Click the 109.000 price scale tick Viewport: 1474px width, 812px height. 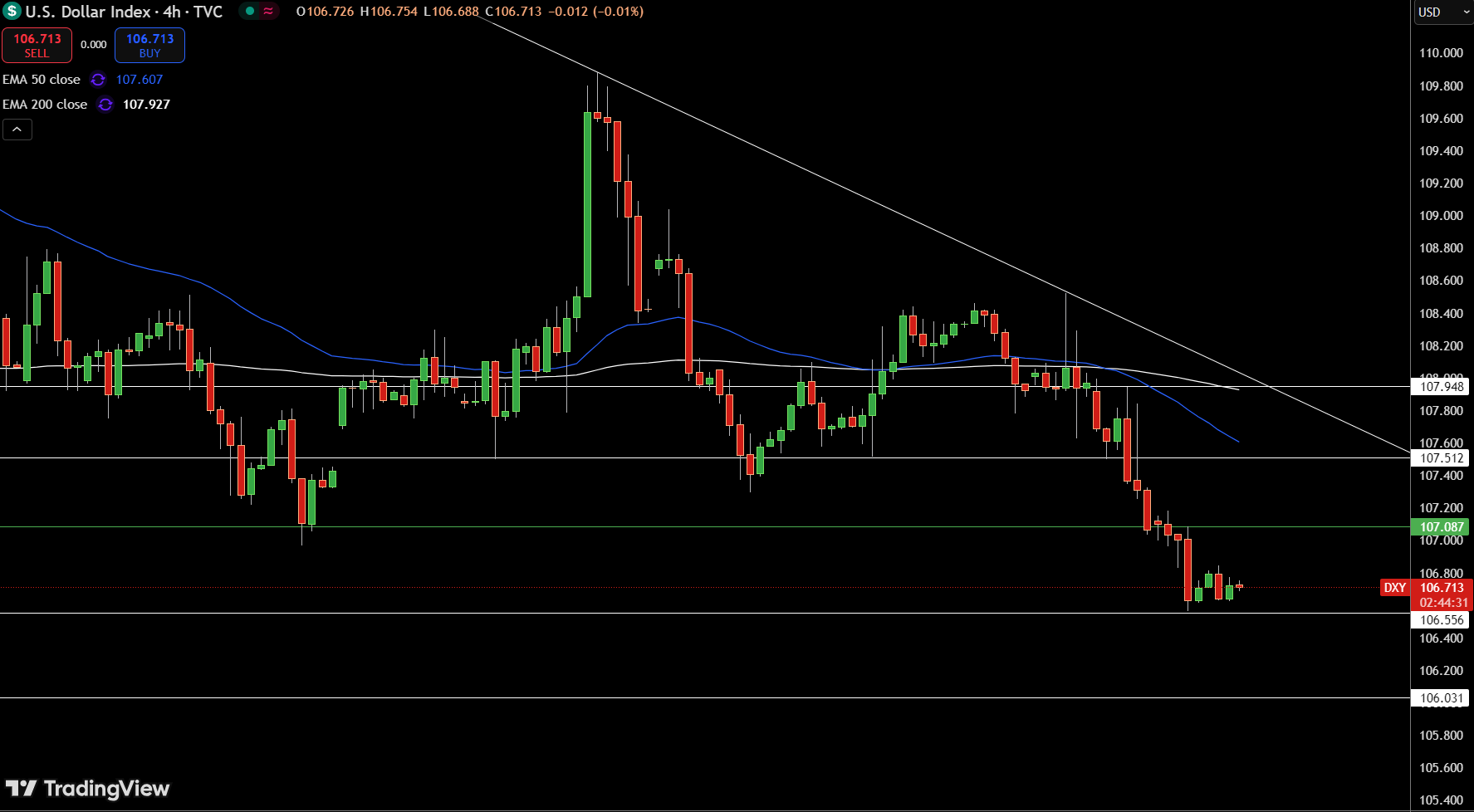click(1441, 216)
